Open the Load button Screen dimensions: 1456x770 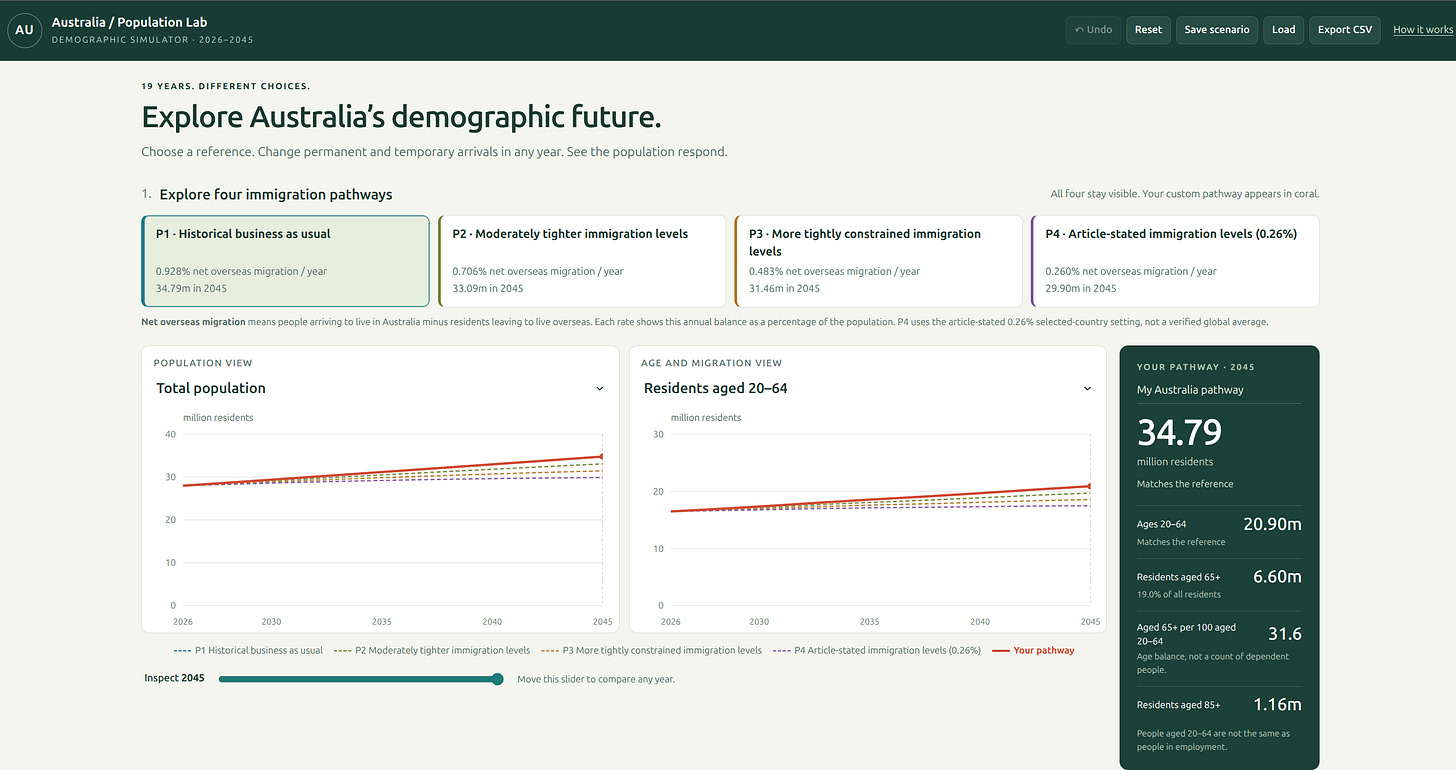point(1284,30)
